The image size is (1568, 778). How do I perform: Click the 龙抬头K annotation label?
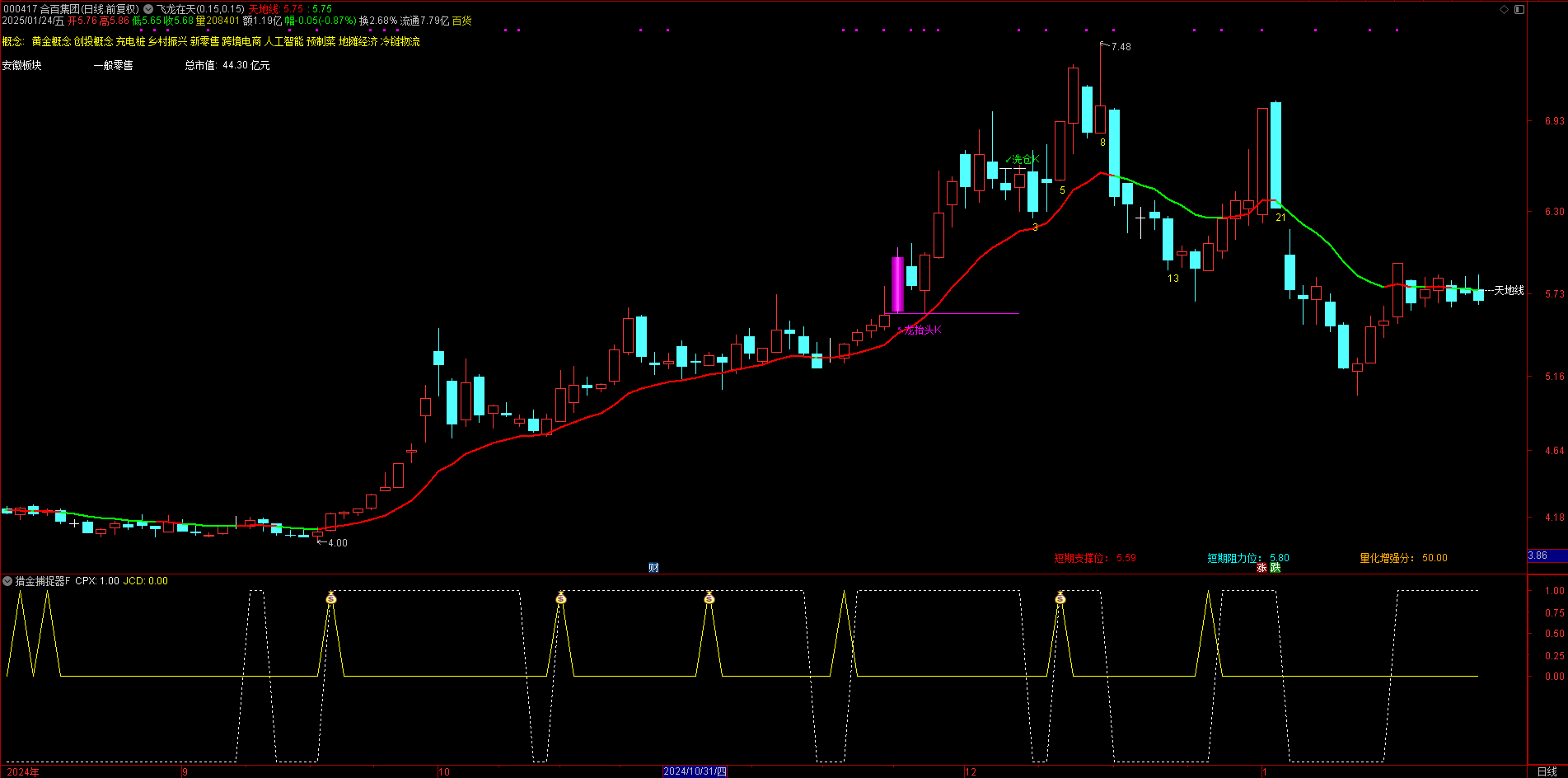point(920,330)
